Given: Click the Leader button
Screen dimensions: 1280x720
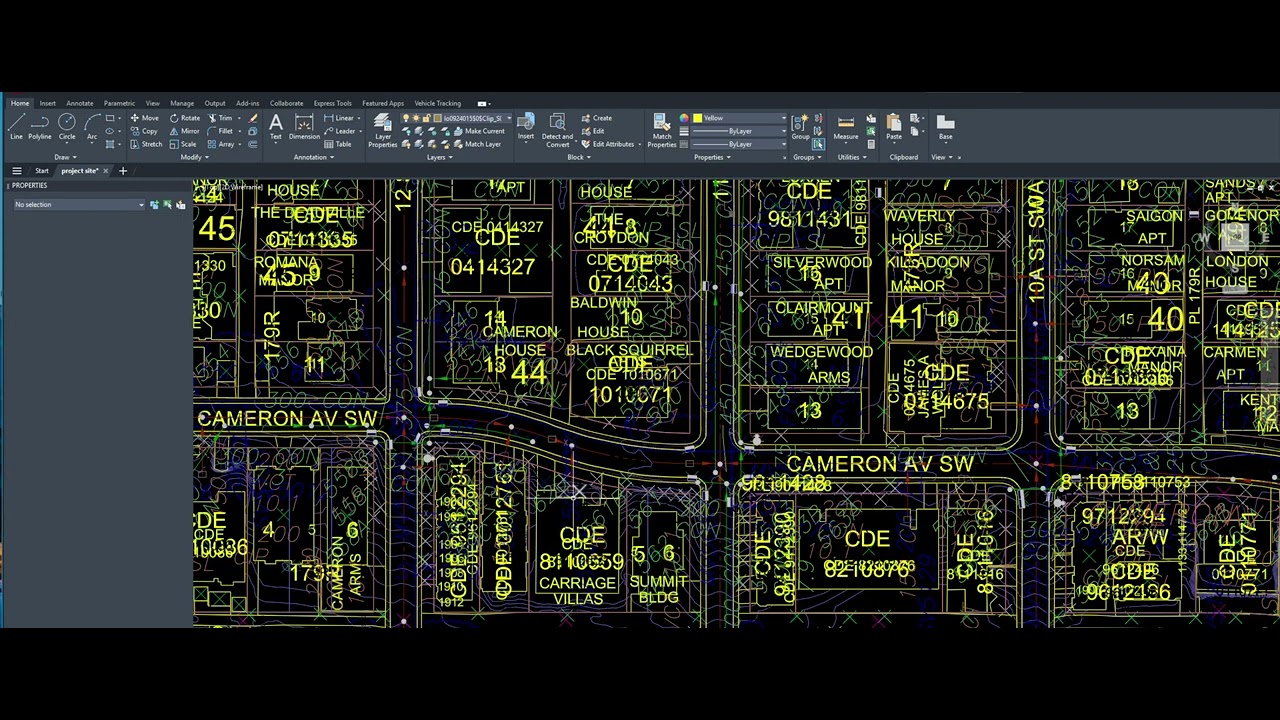Looking at the screenshot, I should [340, 131].
